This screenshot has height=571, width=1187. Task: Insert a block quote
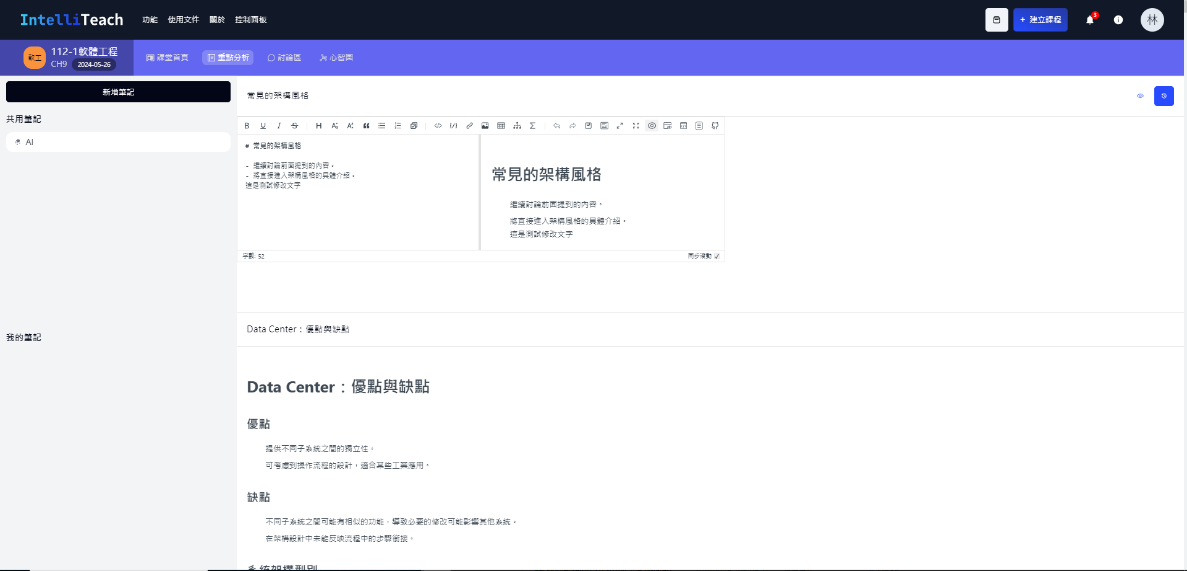pyautogui.click(x=366, y=126)
